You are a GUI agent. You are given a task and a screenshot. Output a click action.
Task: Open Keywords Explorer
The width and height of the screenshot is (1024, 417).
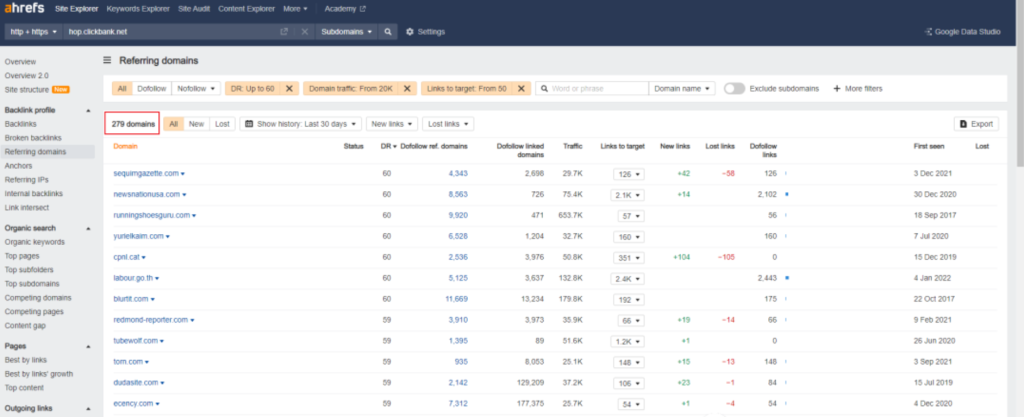138,9
